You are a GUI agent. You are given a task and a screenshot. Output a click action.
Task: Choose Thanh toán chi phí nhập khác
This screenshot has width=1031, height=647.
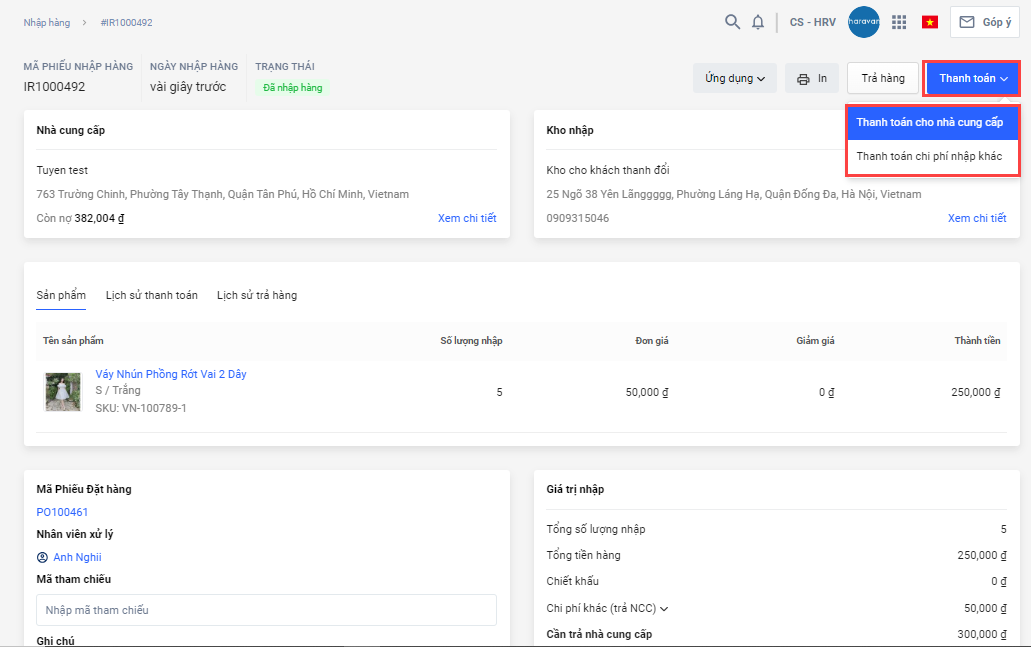[x=929, y=156]
